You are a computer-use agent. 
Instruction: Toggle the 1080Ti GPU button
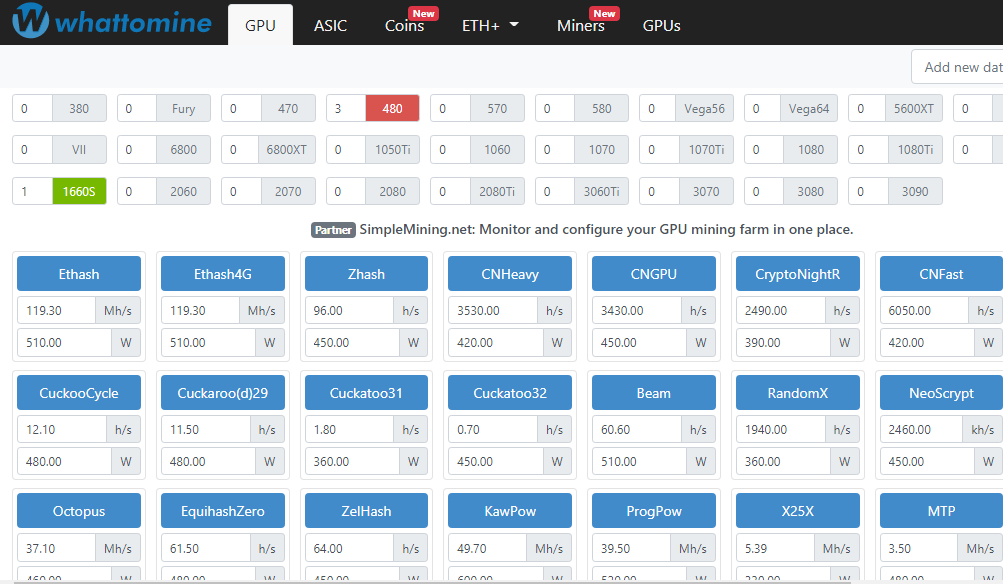tap(915, 150)
